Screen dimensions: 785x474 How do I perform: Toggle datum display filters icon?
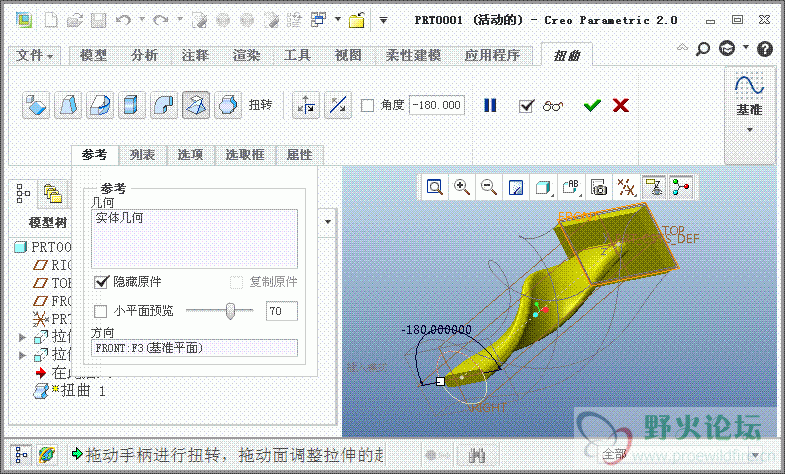[626, 188]
